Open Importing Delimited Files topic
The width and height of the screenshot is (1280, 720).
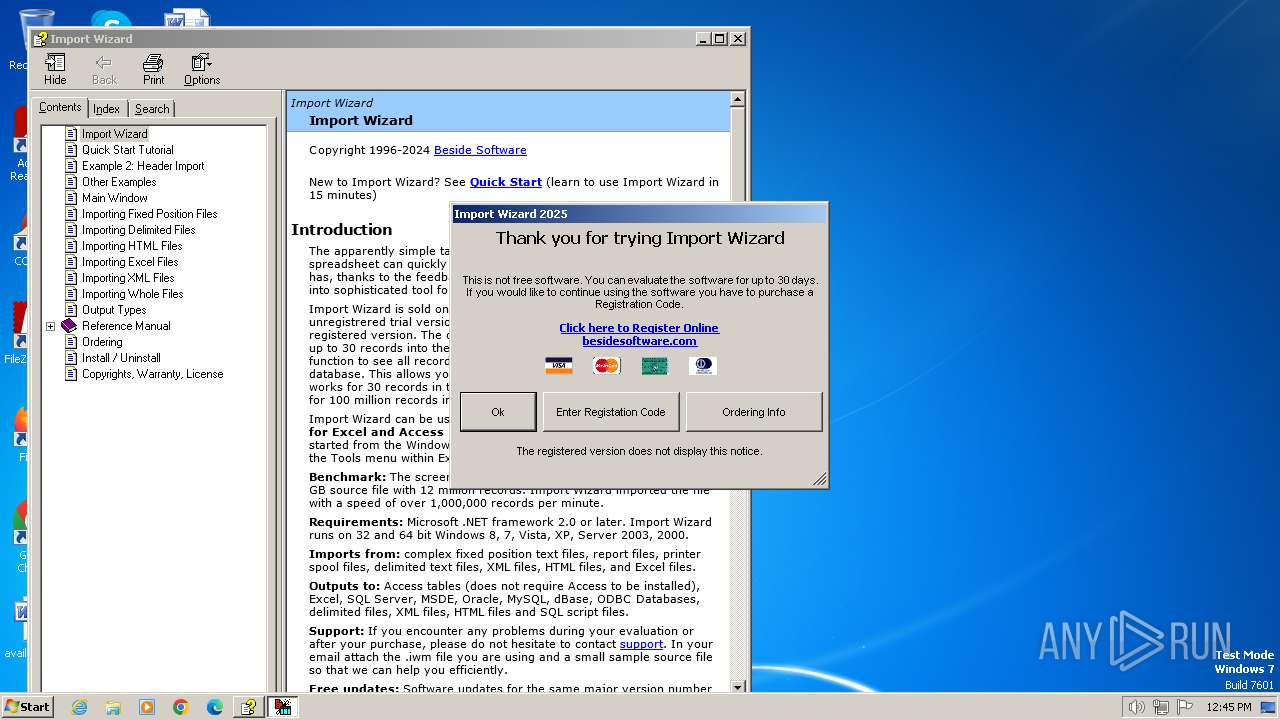(x=138, y=230)
